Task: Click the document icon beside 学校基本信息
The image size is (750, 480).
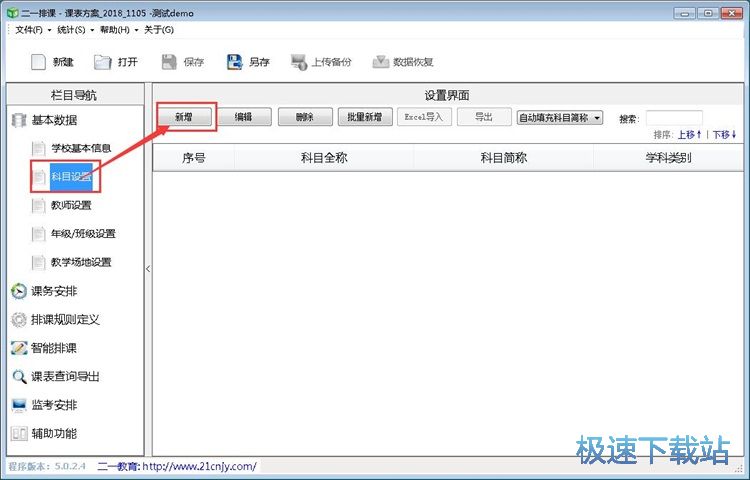Action: [38, 148]
